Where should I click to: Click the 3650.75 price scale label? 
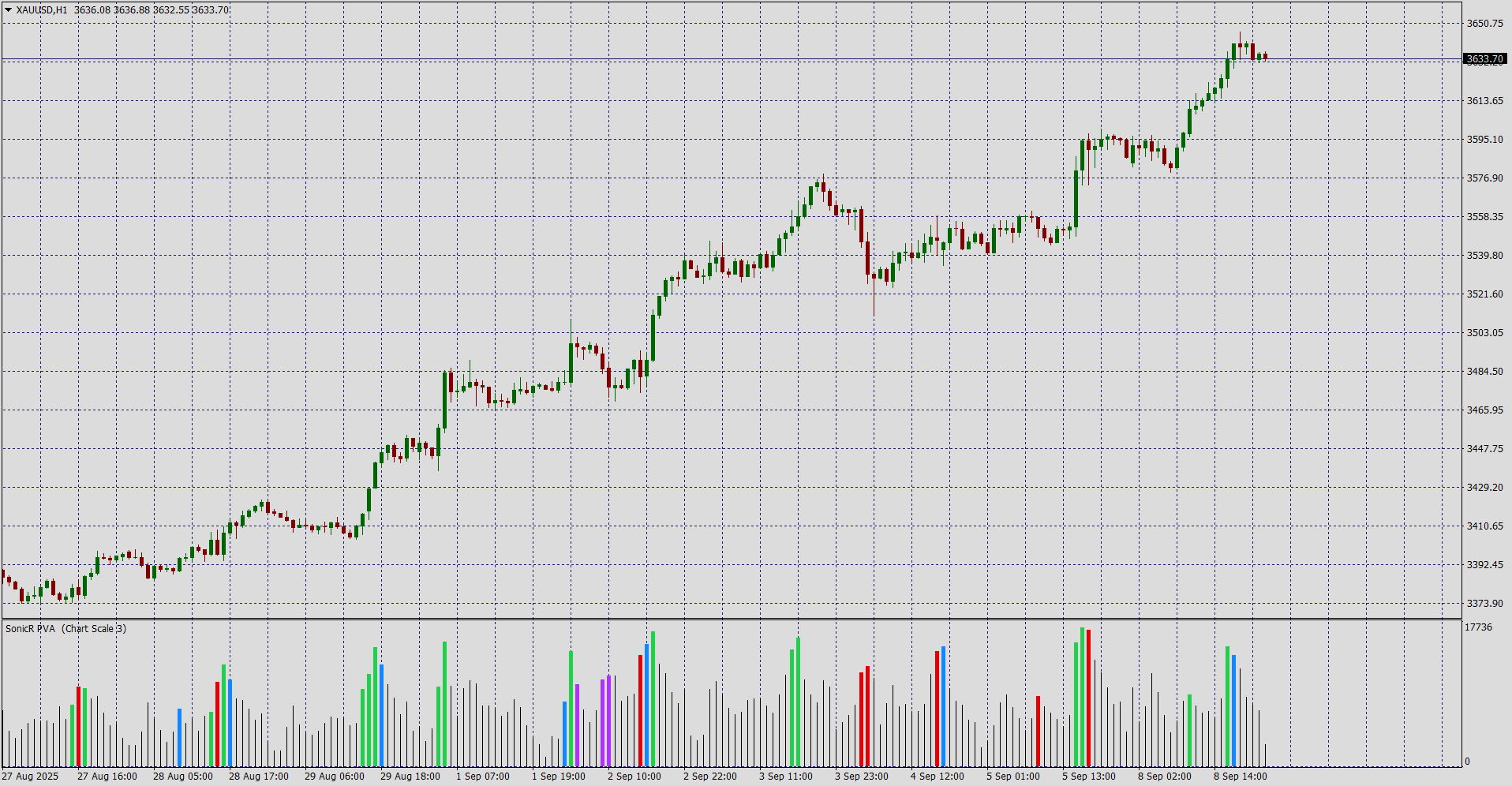pyautogui.click(x=1484, y=24)
